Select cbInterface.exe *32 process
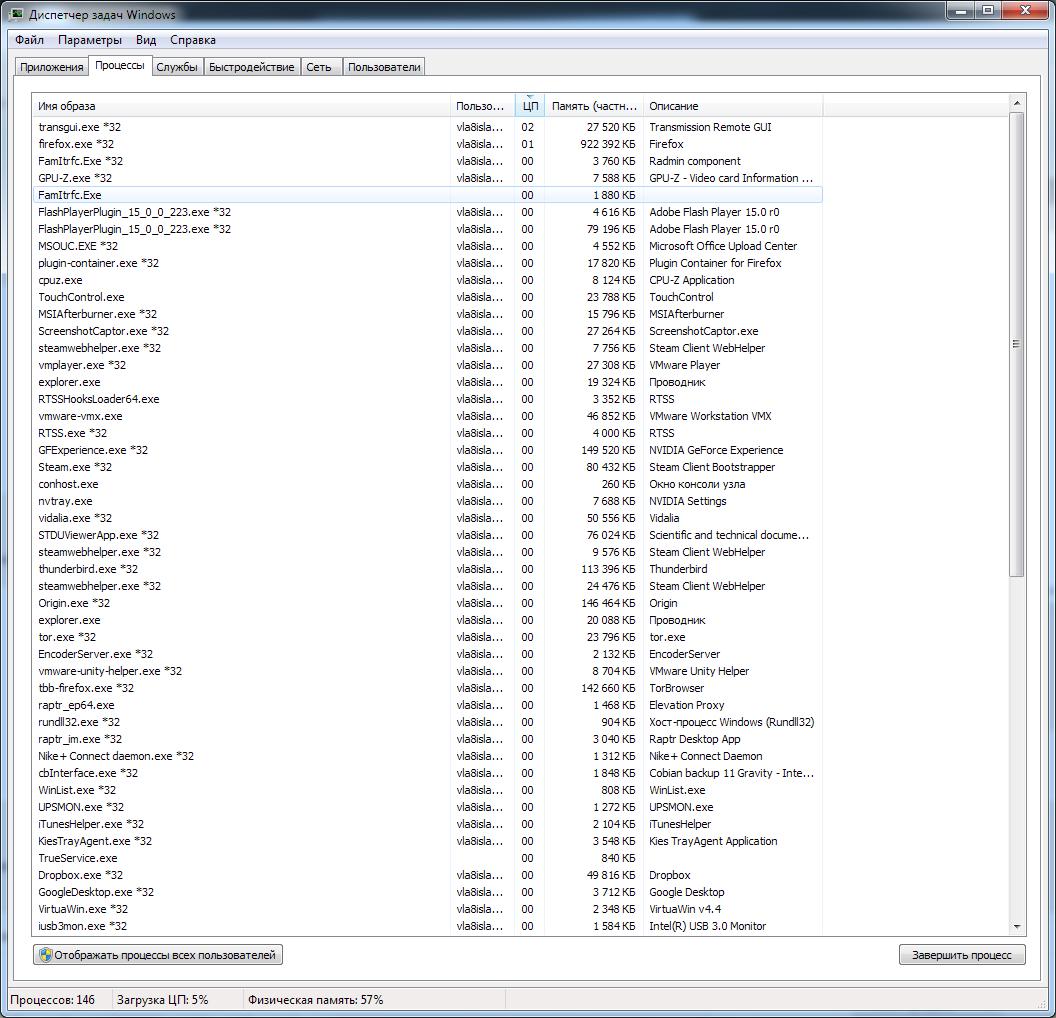This screenshot has height=1018, width=1056. pos(428,773)
